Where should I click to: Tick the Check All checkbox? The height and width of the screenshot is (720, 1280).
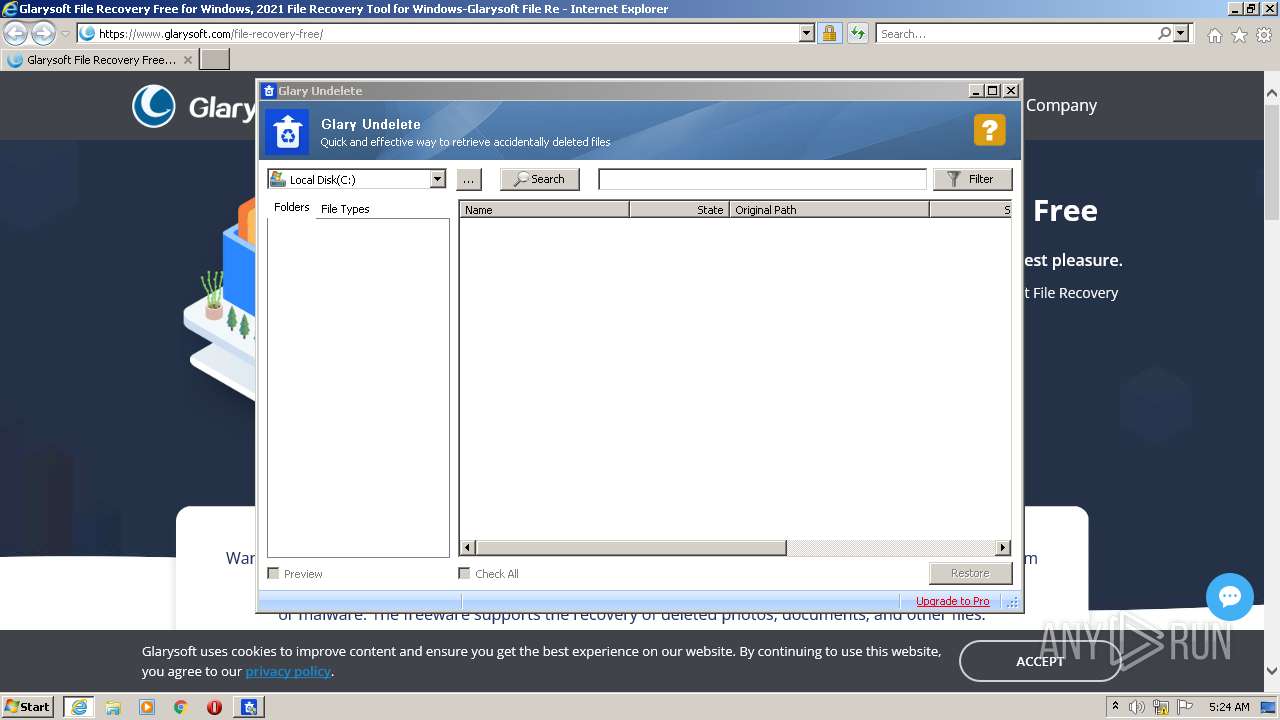464,573
